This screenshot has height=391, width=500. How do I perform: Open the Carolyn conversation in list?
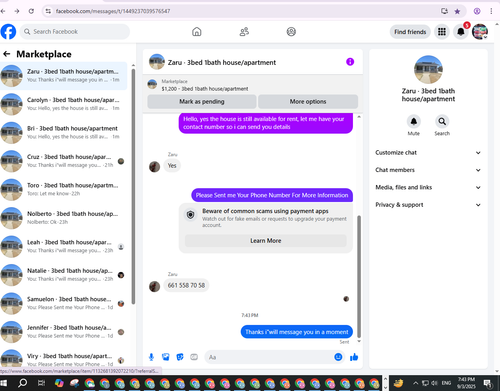tap(64, 104)
